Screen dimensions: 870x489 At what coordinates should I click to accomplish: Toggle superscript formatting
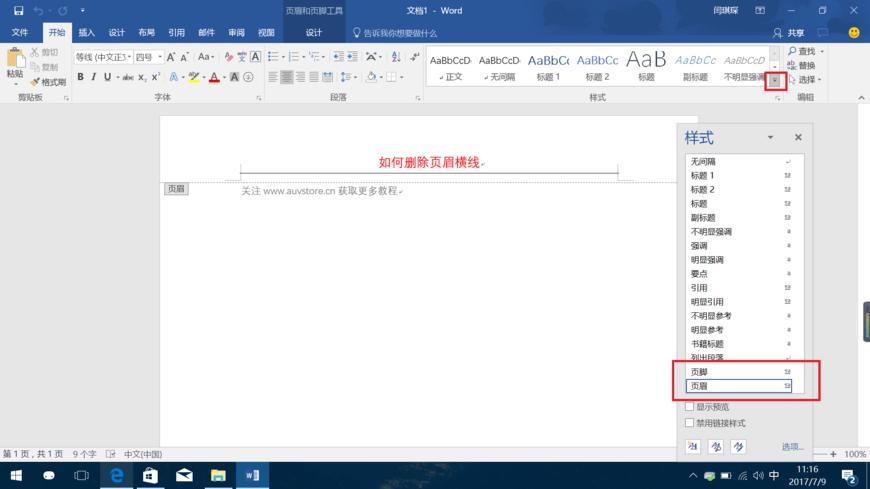pos(156,77)
